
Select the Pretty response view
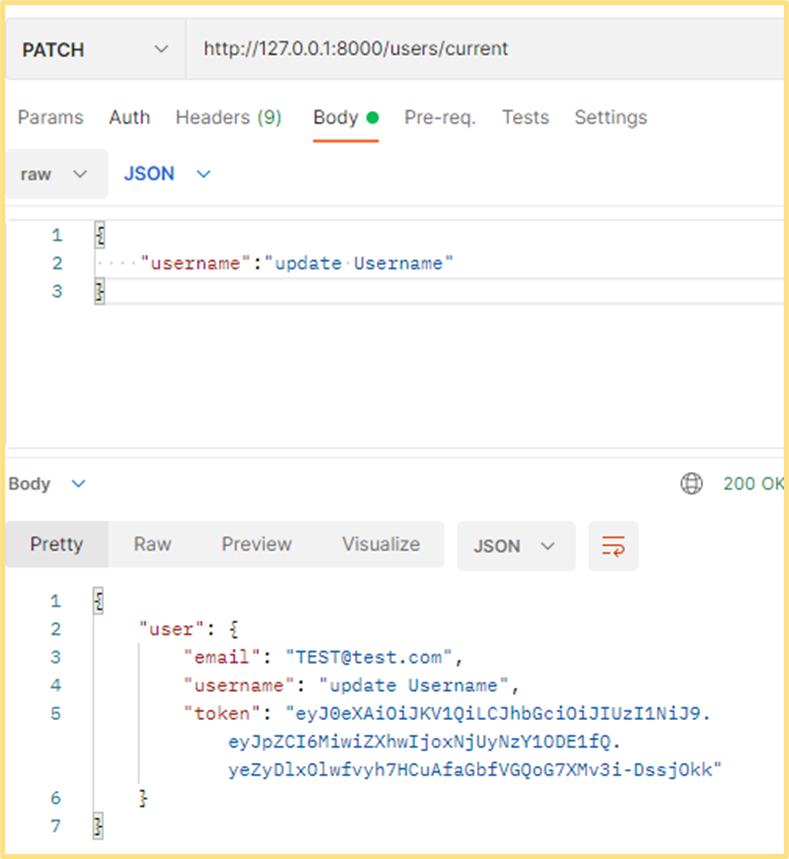(57, 545)
